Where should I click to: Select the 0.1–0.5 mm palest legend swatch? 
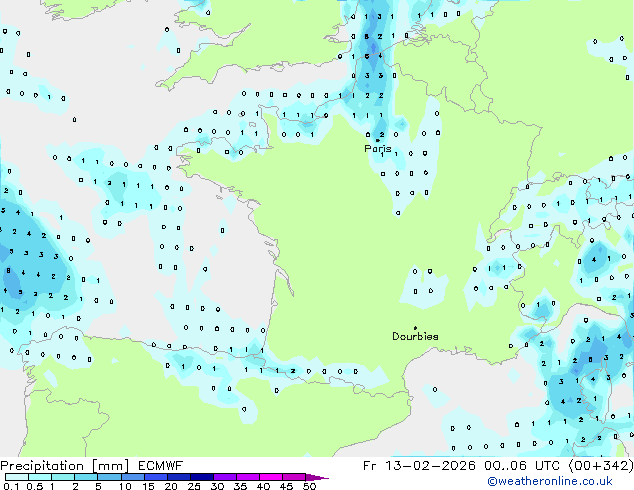[x=17, y=477]
